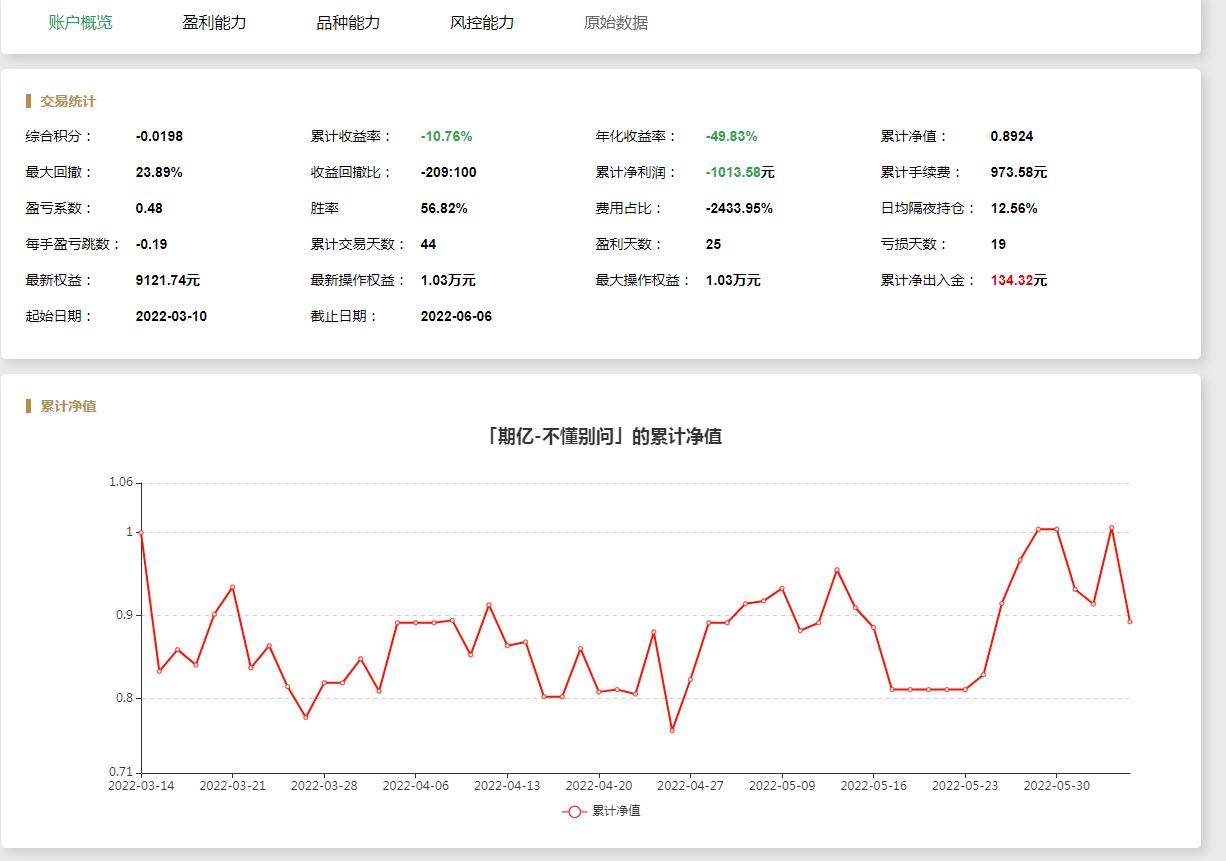This screenshot has width=1226, height=861.
Task: Select the 累计收益率 value -10.76%
Action: point(446,136)
